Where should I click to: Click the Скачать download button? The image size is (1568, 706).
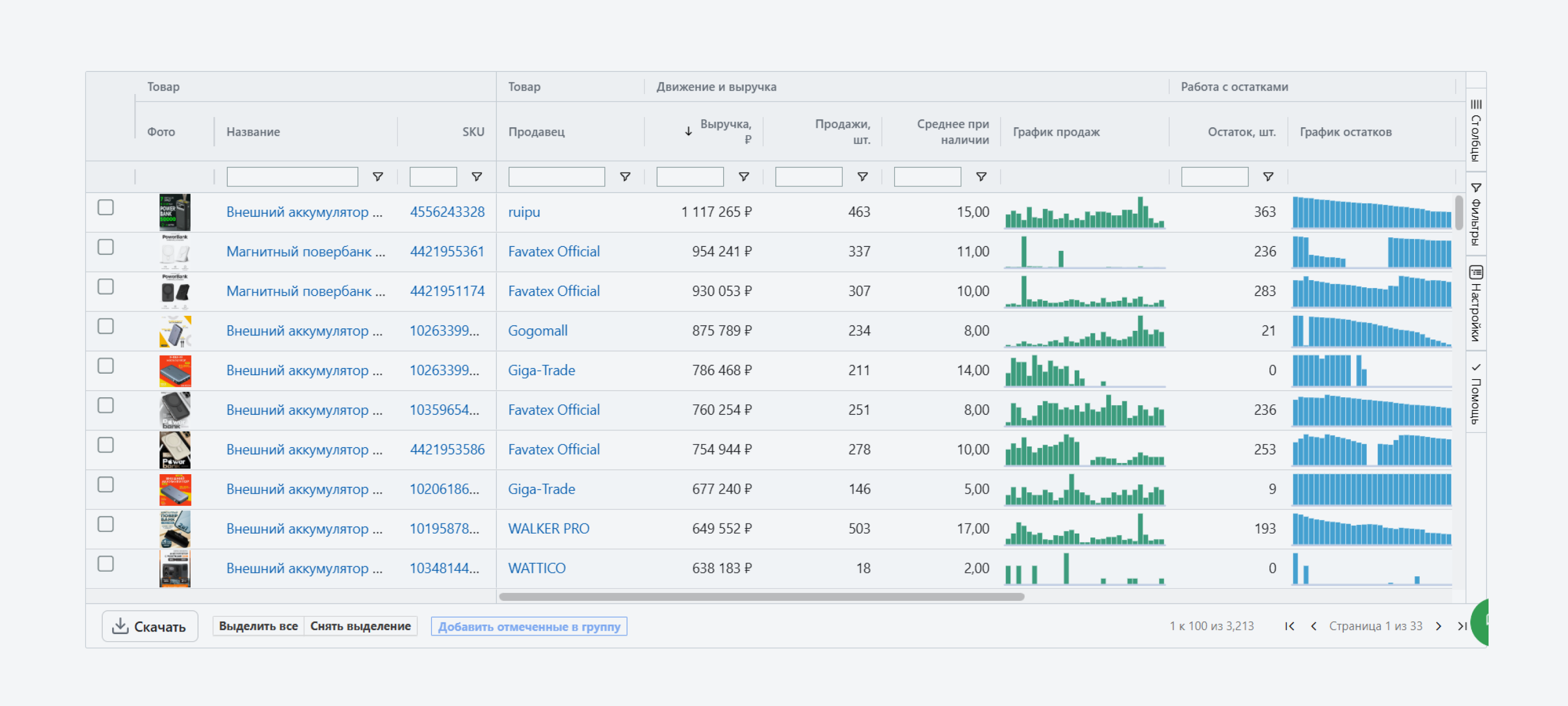coord(150,626)
